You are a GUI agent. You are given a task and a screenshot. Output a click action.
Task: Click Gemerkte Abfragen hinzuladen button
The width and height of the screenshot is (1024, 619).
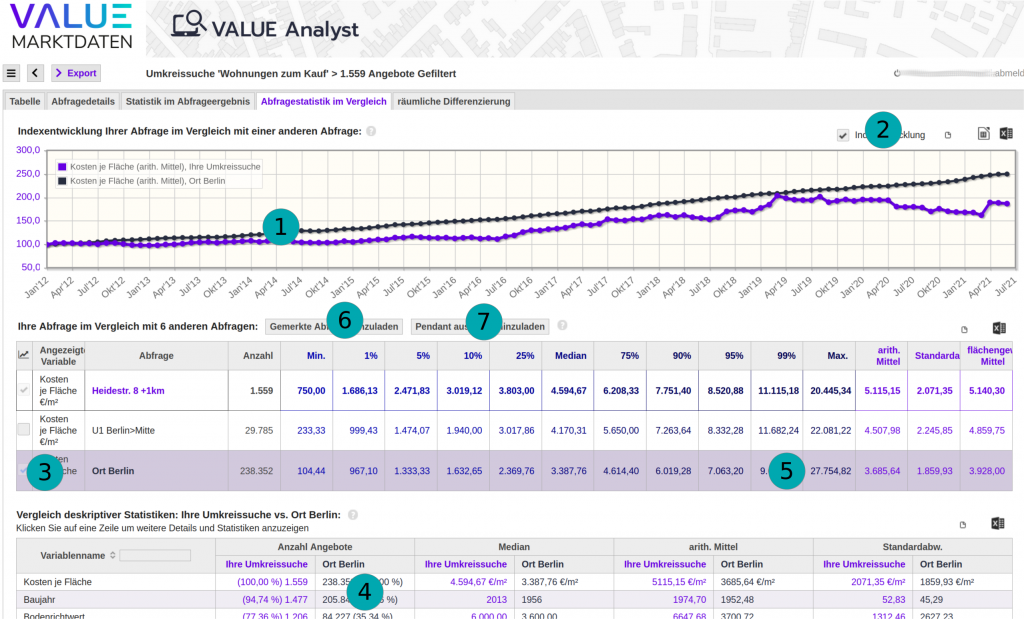[x=334, y=326]
